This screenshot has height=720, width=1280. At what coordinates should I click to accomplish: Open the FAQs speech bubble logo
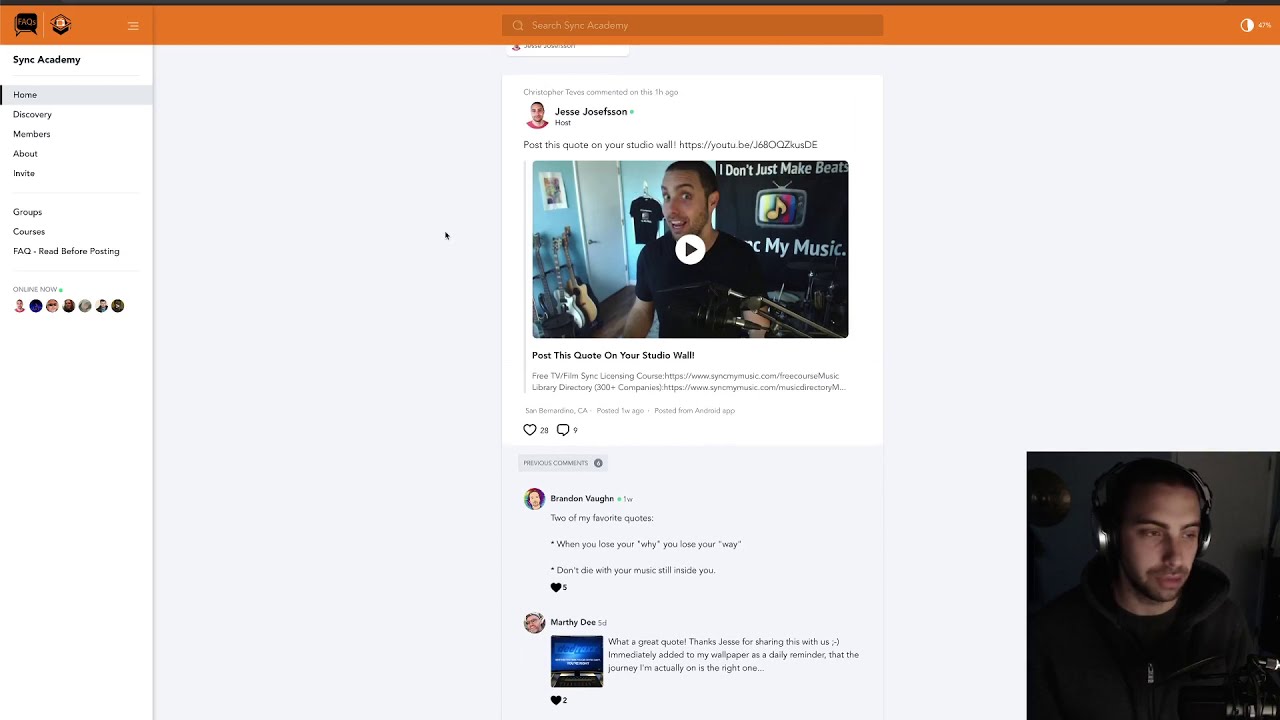(x=26, y=24)
